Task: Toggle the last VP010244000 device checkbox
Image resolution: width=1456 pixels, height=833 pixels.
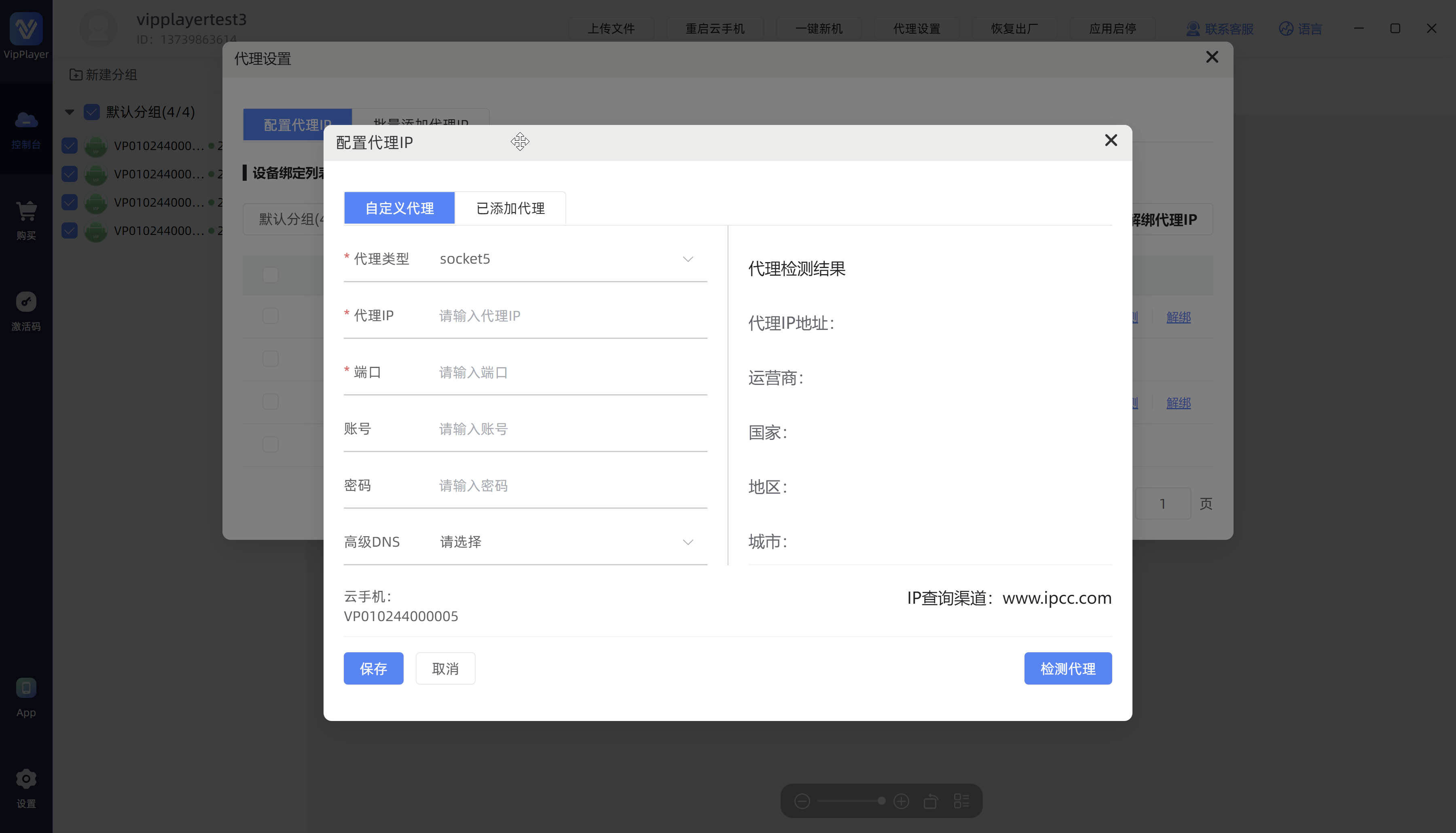Action: point(69,230)
